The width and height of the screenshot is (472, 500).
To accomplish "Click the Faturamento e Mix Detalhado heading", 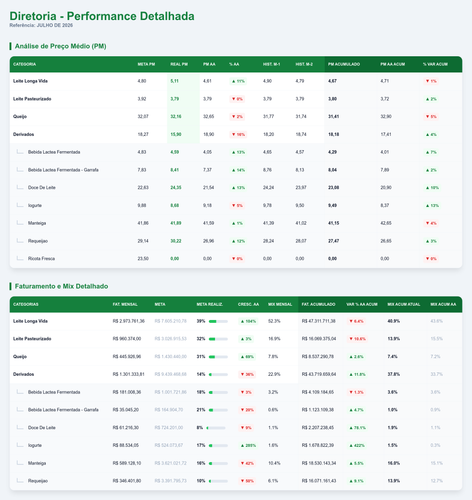I will (61, 286).
